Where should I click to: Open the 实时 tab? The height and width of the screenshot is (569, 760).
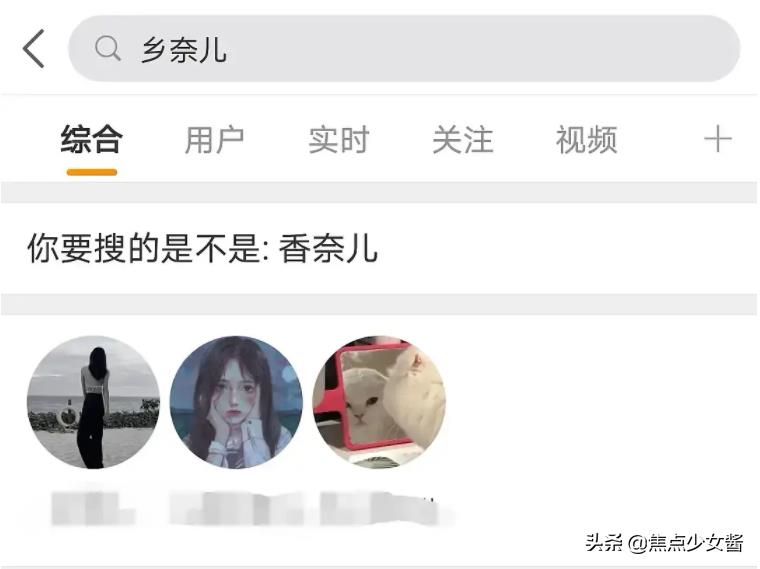click(339, 140)
